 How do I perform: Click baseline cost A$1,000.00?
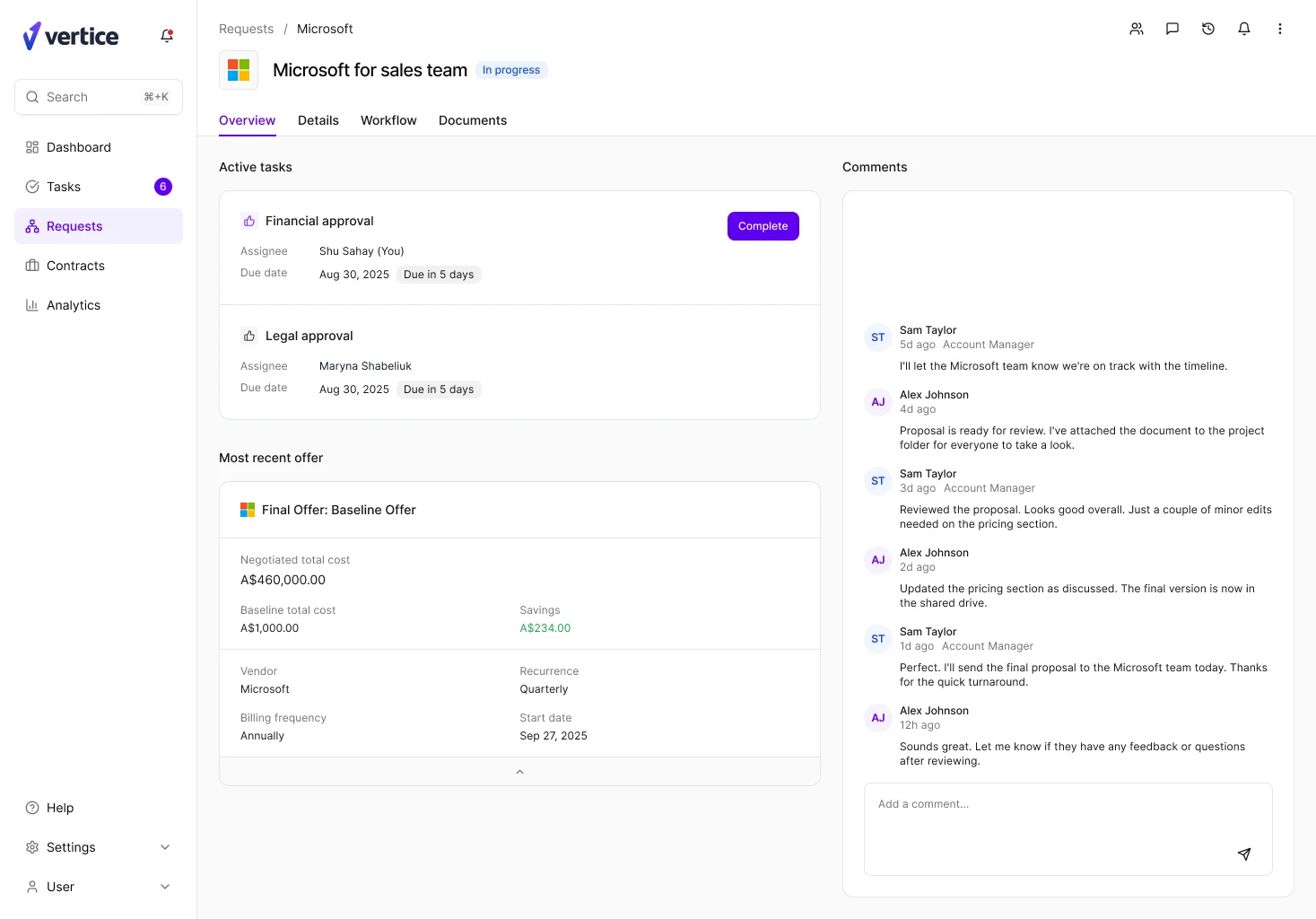click(269, 628)
